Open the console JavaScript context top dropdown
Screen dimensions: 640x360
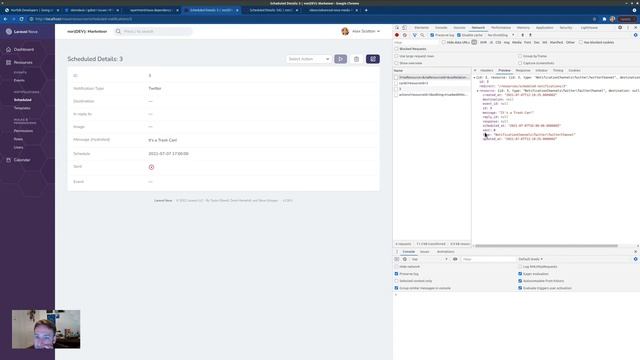tap(429, 259)
